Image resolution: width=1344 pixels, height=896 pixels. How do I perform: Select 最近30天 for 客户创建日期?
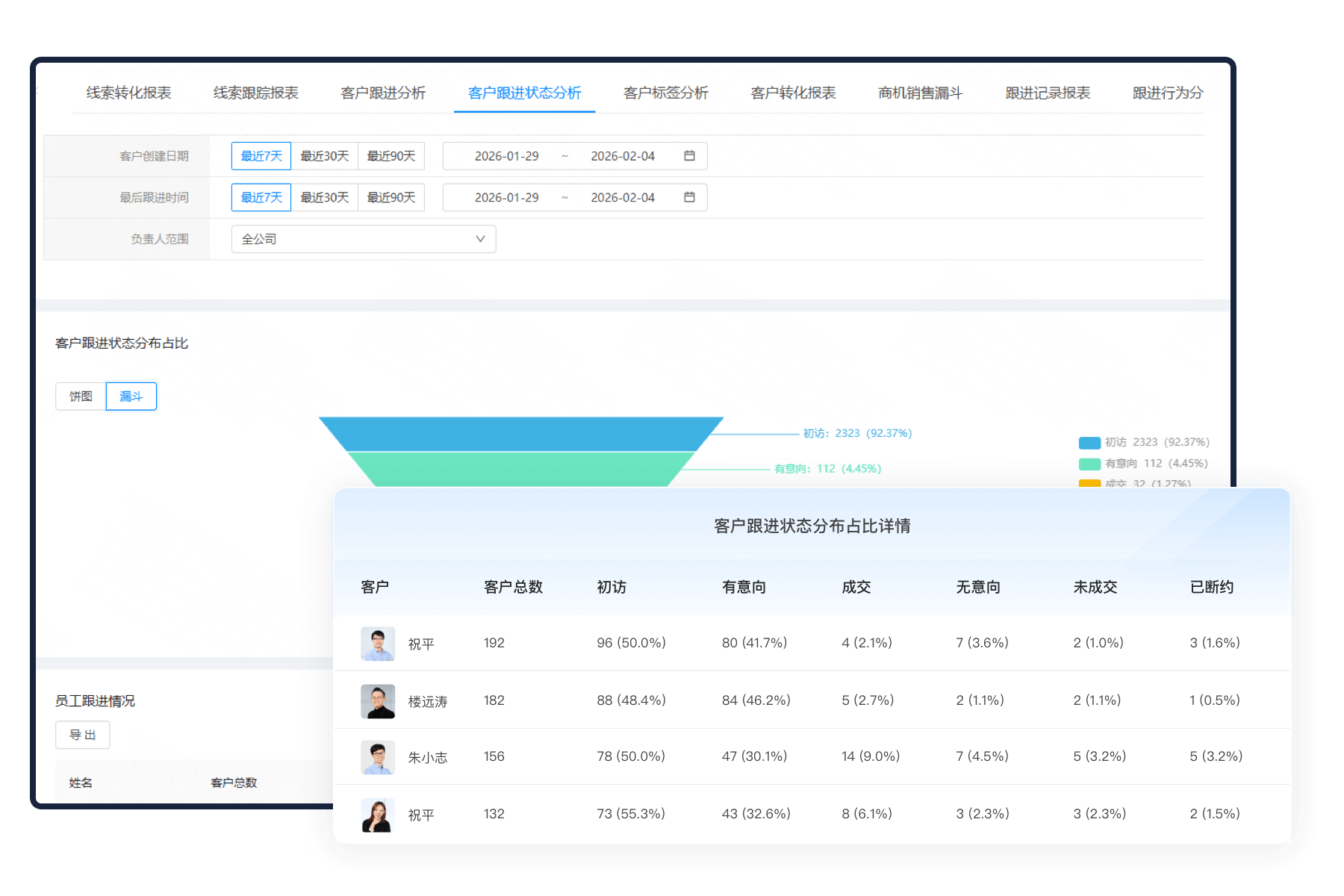[325, 155]
